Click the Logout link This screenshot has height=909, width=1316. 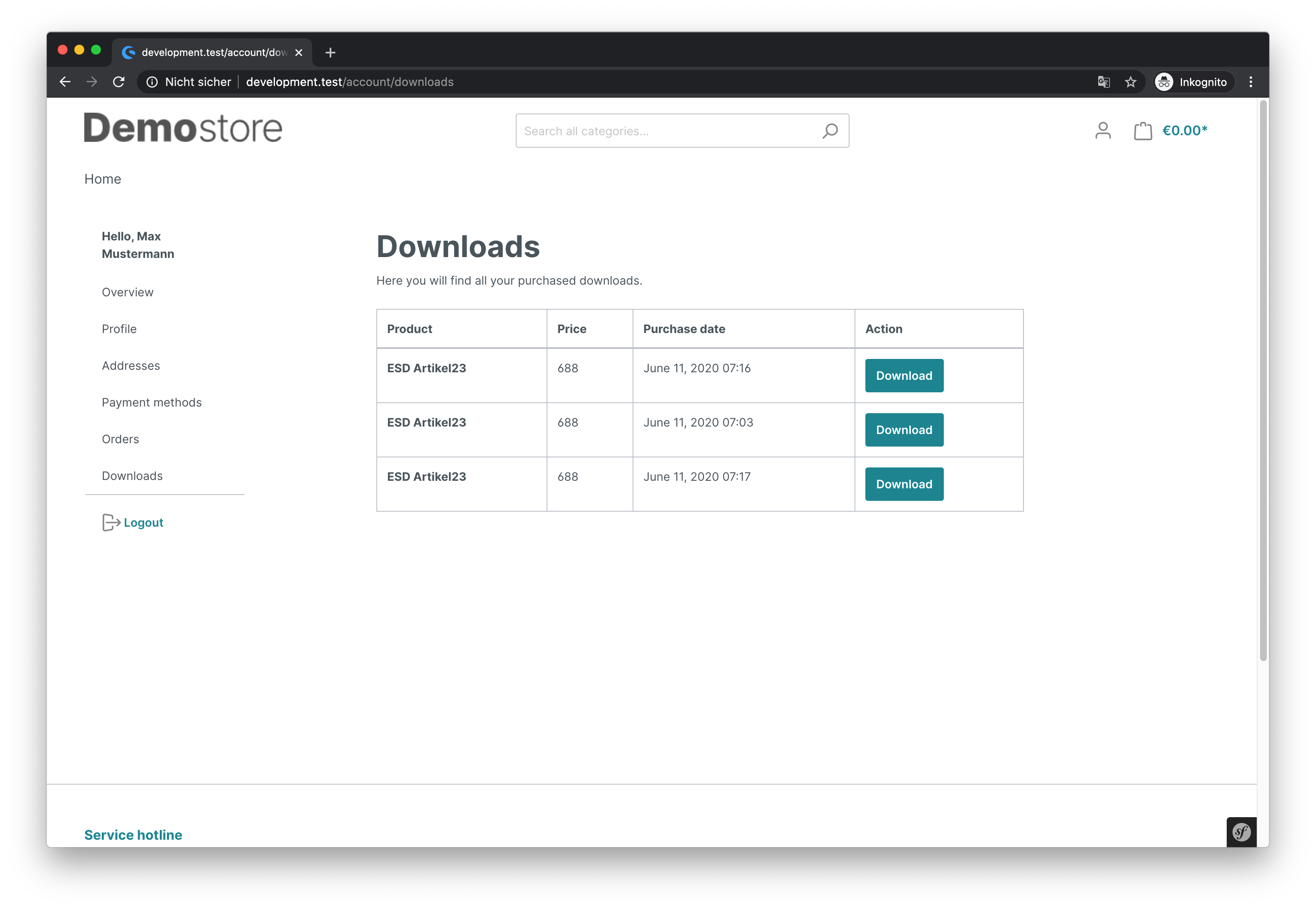(144, 522)
